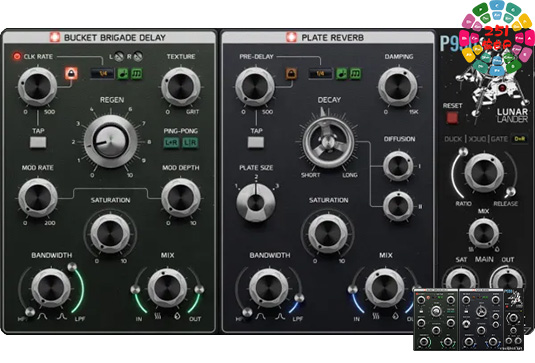Click the reverb IN level handle
Image resolution: width=535 pixels, height=363 pixels.
[352, 290]
